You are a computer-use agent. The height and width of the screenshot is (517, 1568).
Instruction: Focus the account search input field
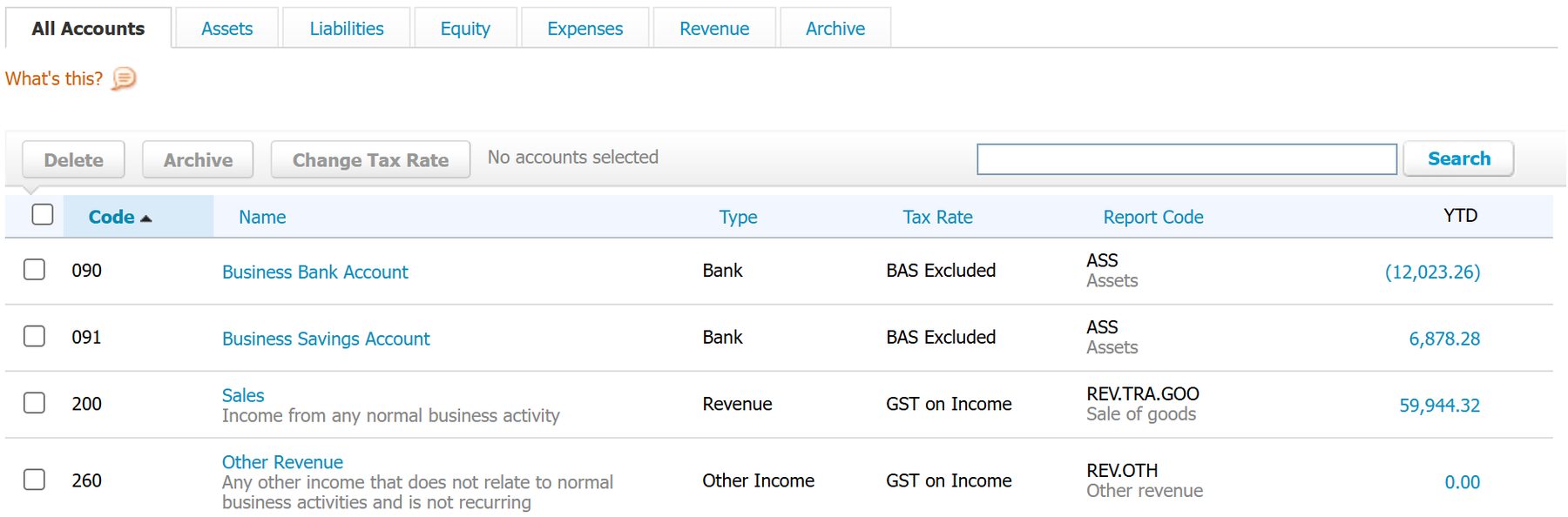coord(1187,159)
